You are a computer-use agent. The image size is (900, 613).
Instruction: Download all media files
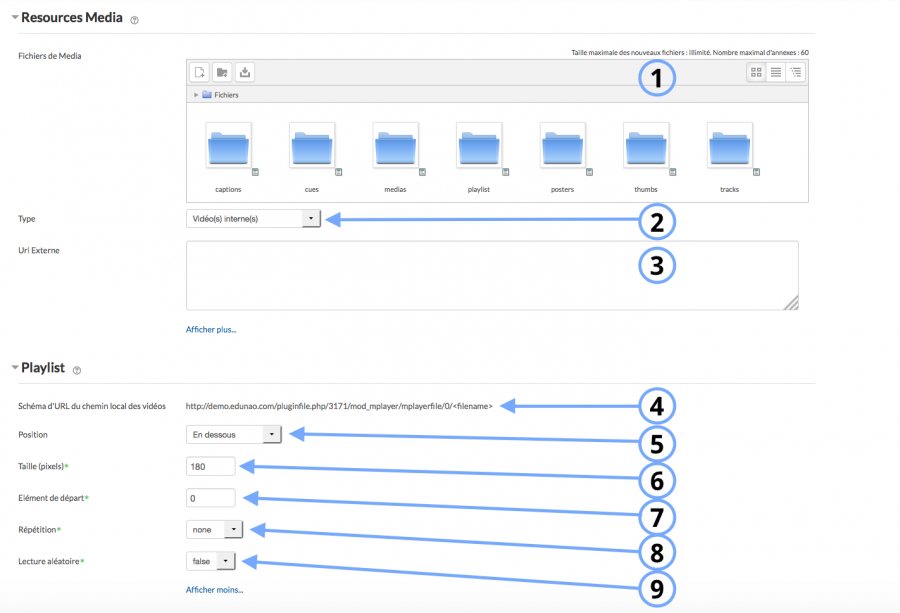(x=245, y=72)
